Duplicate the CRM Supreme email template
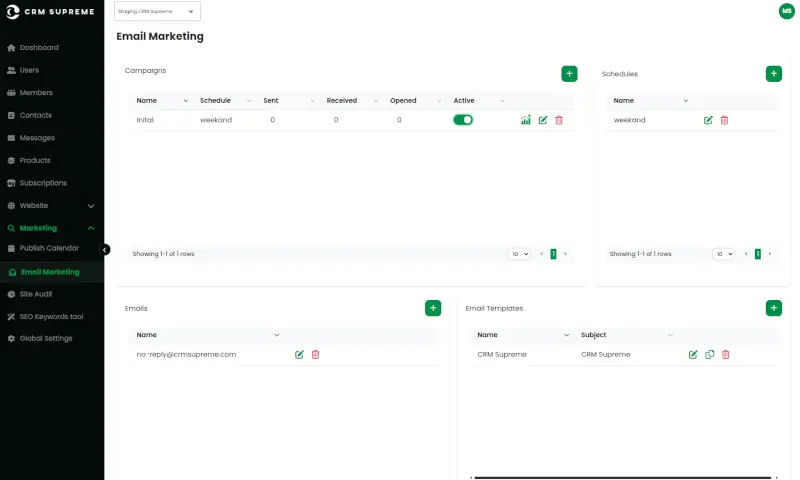The height and width of the screenshot is (480, 800). coord(709,355)
